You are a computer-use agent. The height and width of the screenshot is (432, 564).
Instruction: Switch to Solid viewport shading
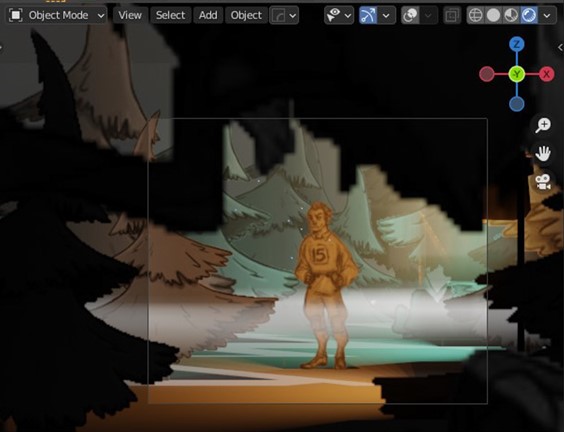[494, 15]
